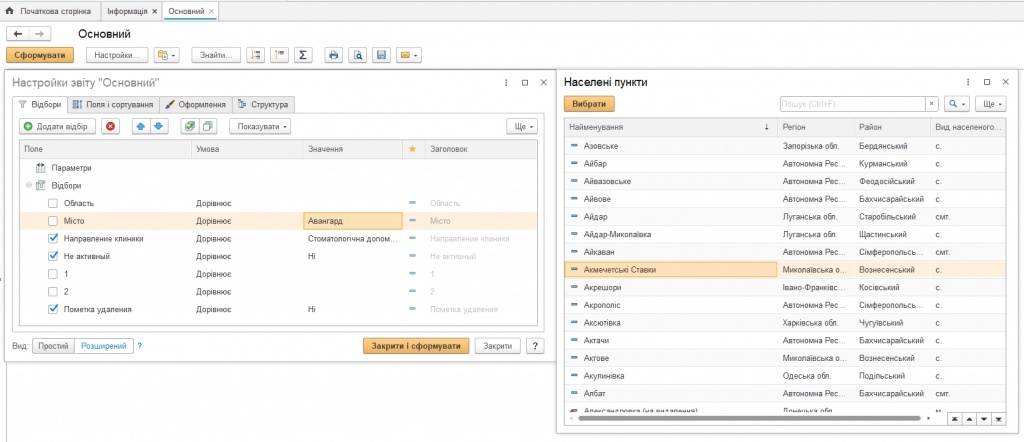1024x442 pixels.
Task: Expand the Ще menu in Населені пункти
Action: pyautogui.click(x=990, y=104)
